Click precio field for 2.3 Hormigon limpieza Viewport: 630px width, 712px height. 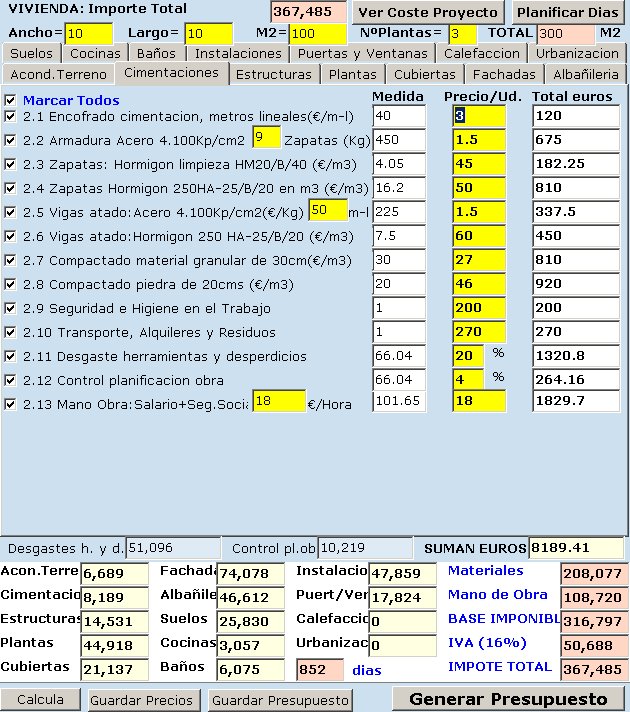click(479, 164)
